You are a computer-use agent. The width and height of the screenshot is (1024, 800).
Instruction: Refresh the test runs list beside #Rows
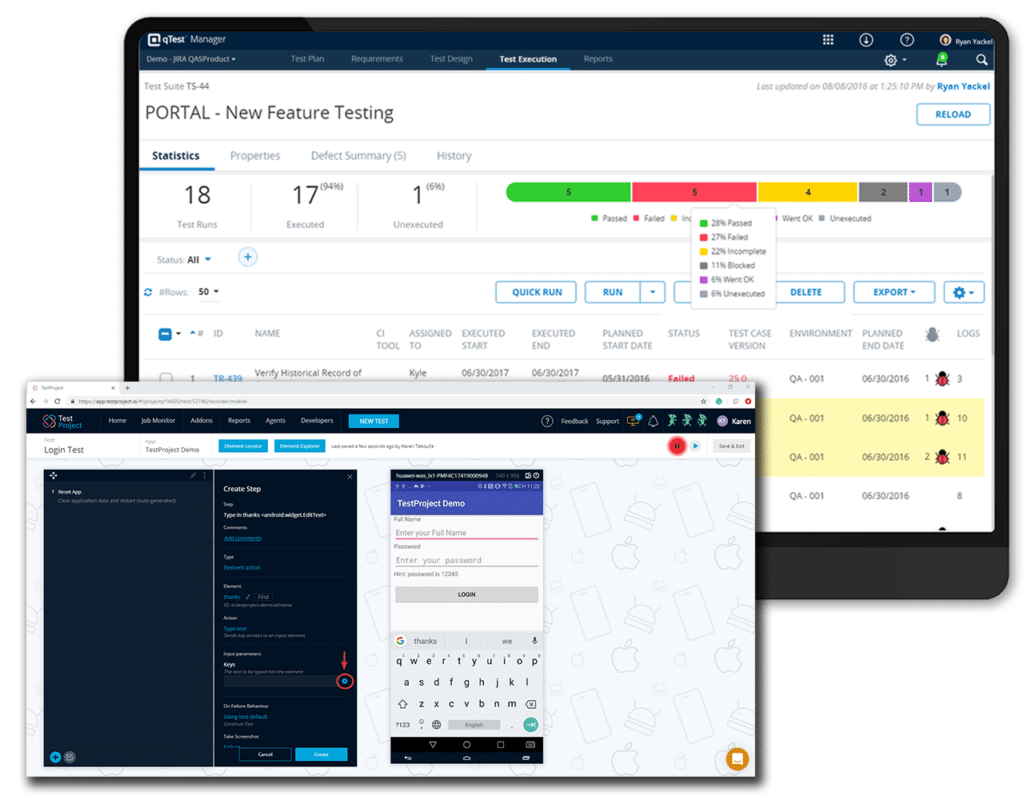click(x=148, y=292)
